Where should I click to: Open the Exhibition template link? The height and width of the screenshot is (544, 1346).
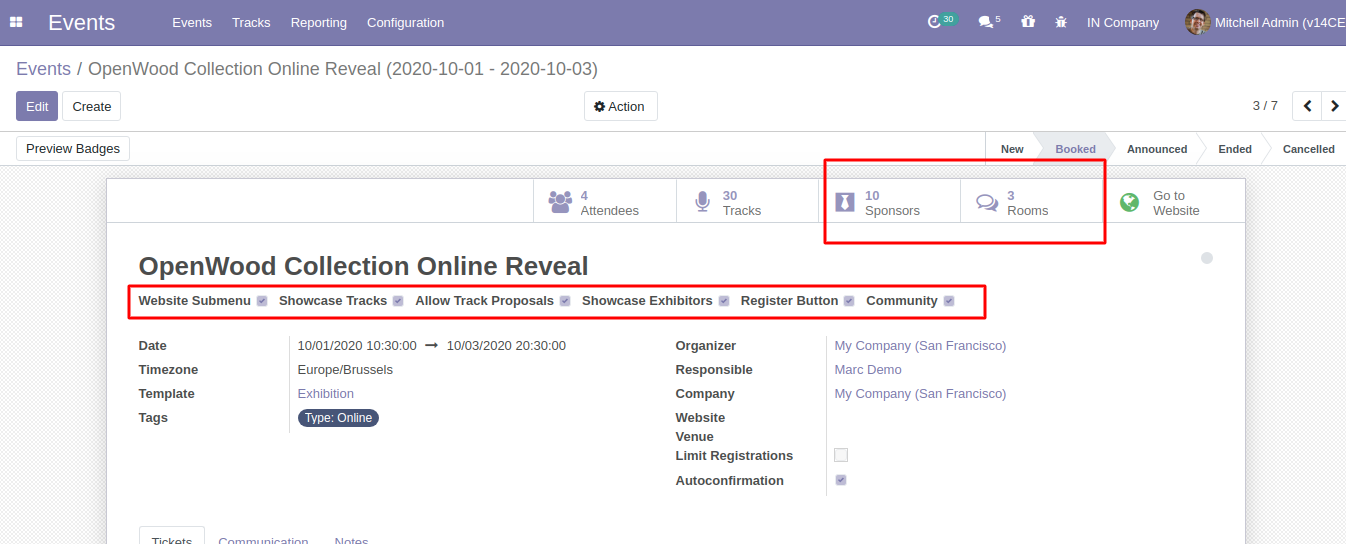tap(326, 394)
